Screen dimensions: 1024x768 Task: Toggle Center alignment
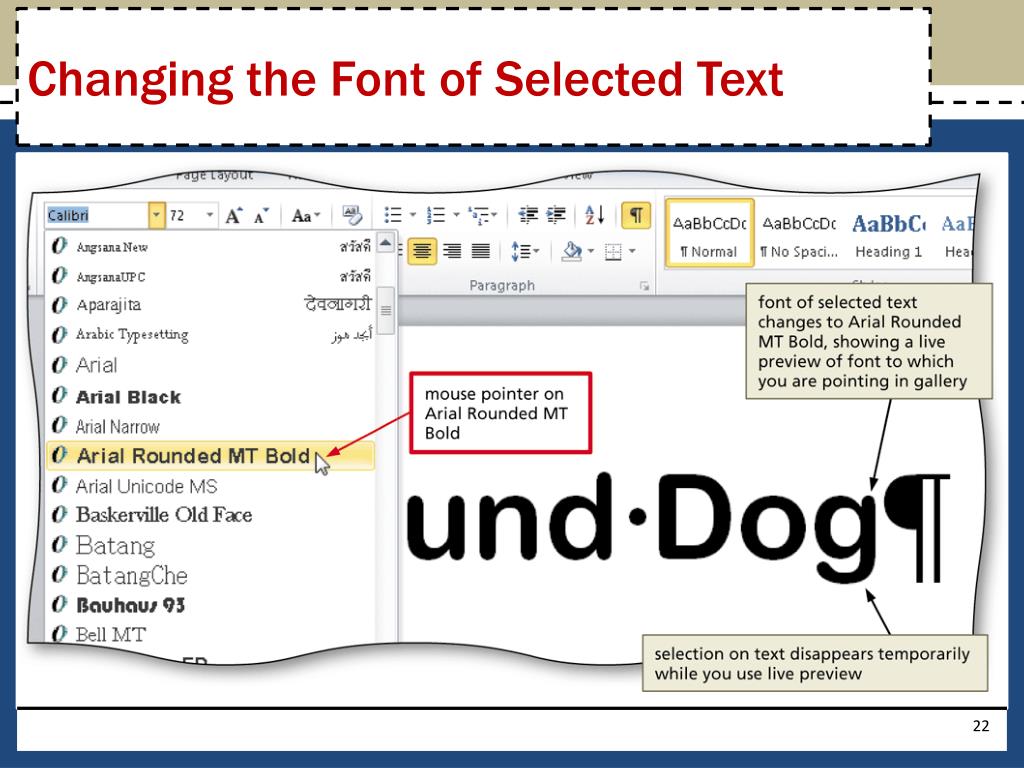click(422, 251)
